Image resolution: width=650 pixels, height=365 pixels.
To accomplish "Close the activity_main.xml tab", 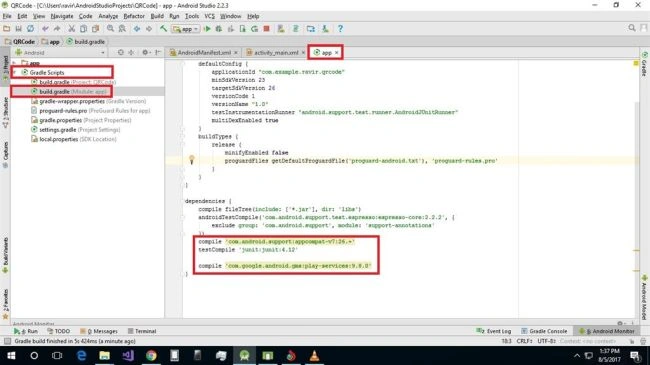I will 303,53.
